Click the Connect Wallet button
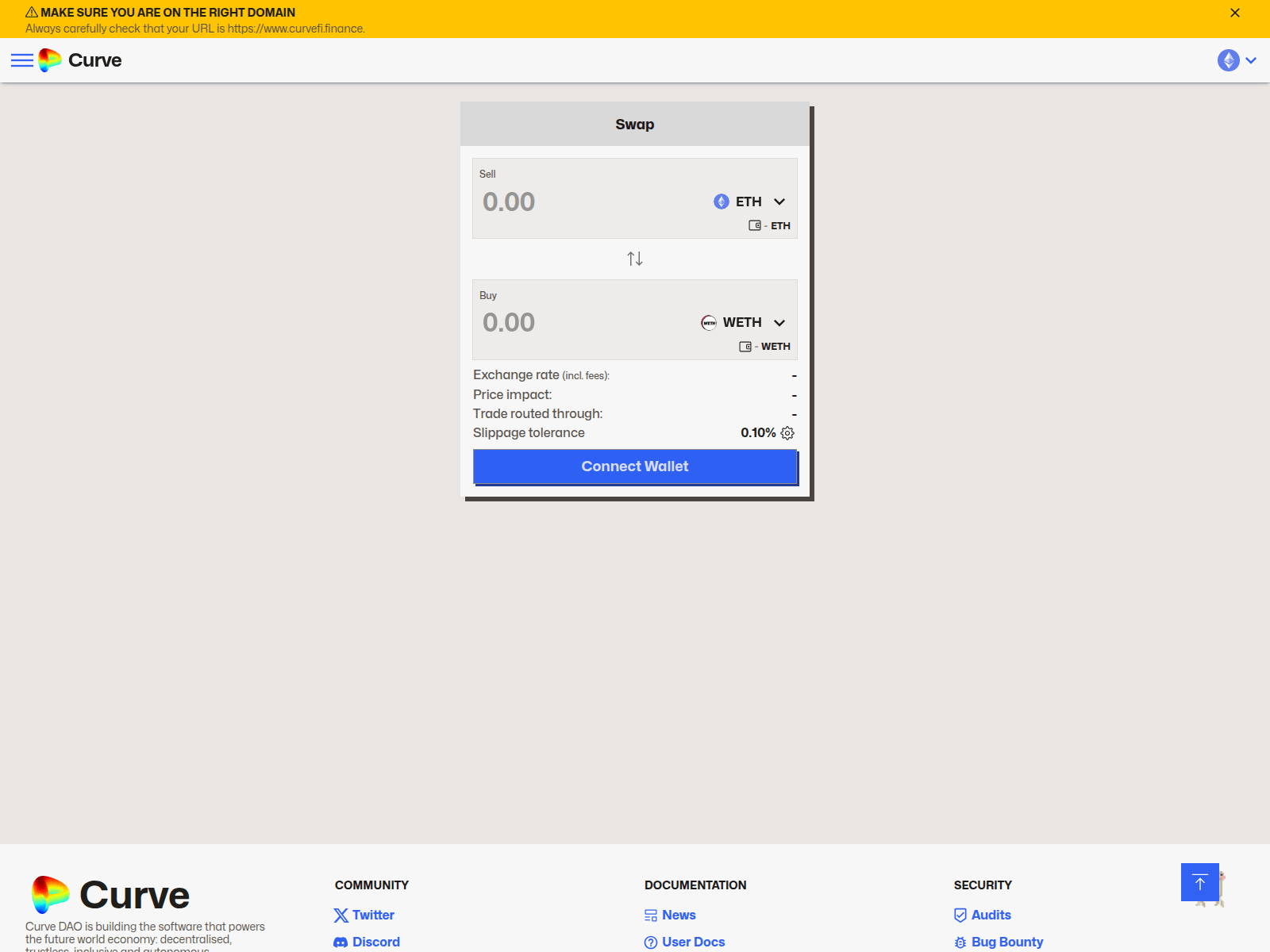Screen dimensions: 1270x952 pos(635,466)
